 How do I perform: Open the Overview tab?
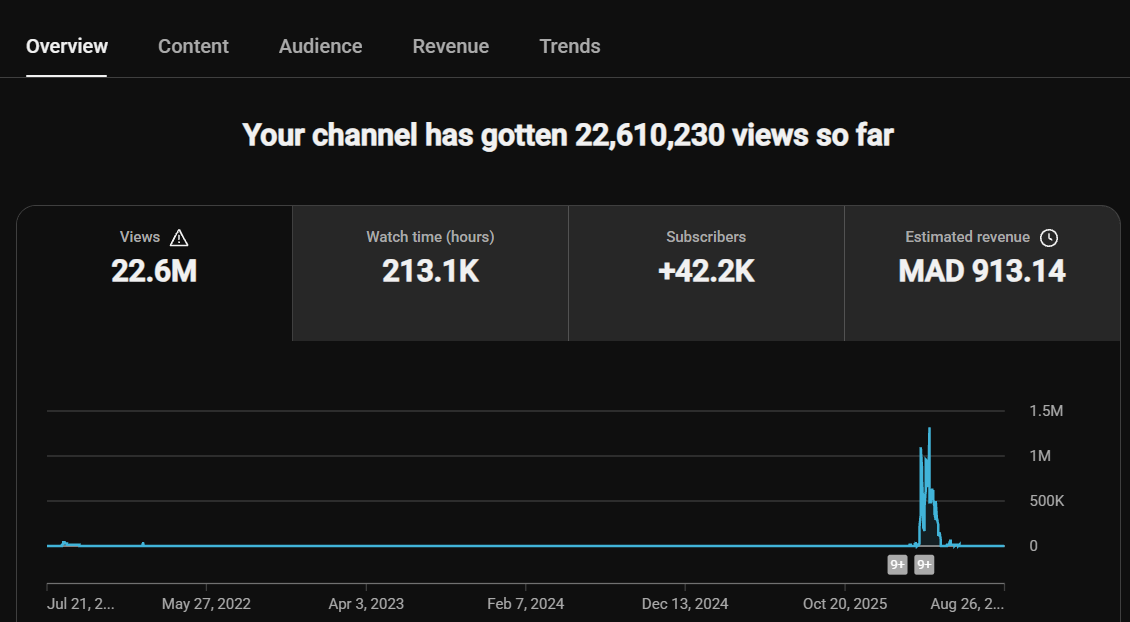[x=66, y=46]
